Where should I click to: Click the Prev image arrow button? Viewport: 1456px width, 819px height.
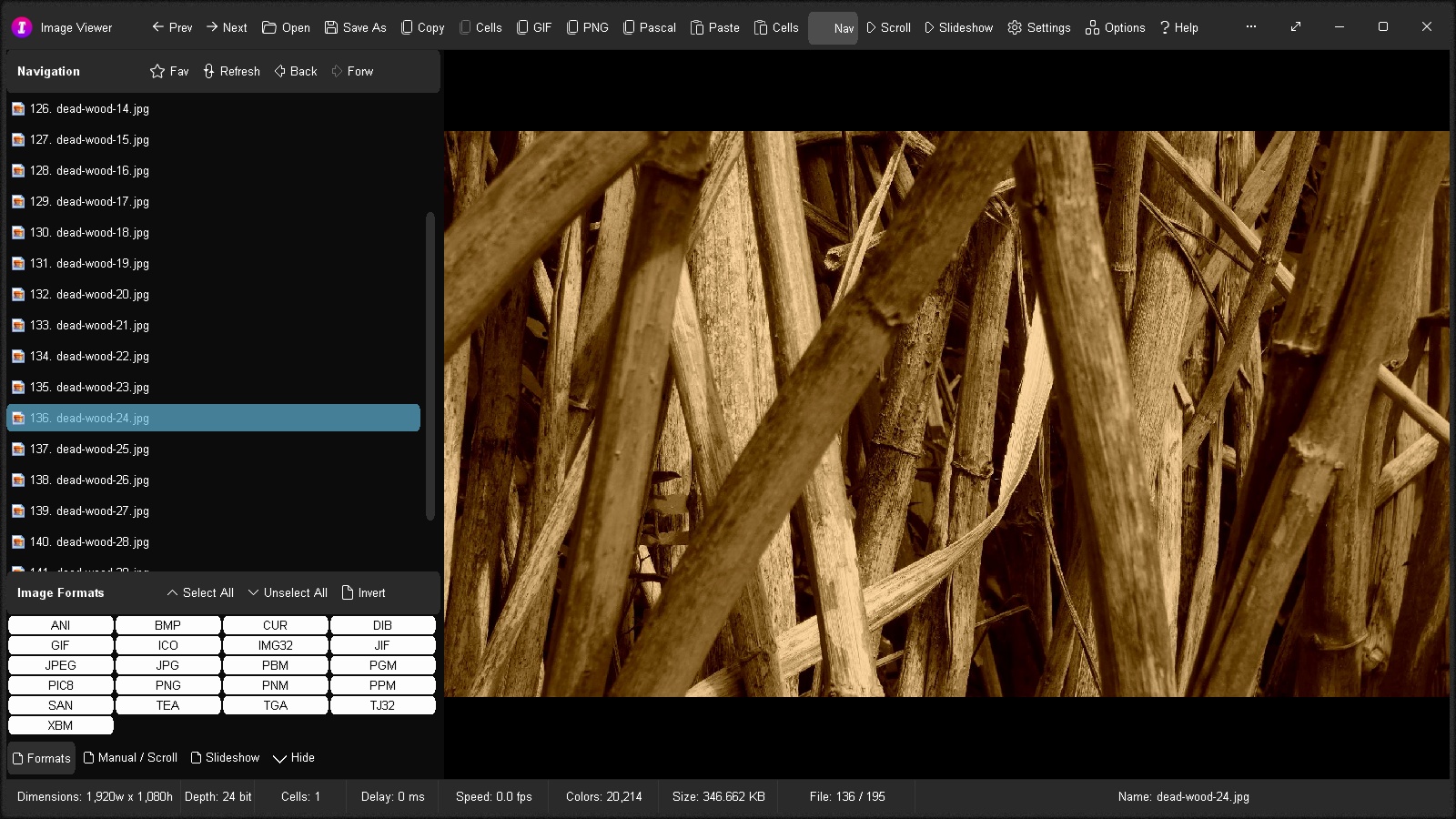(x=172, y=27)
